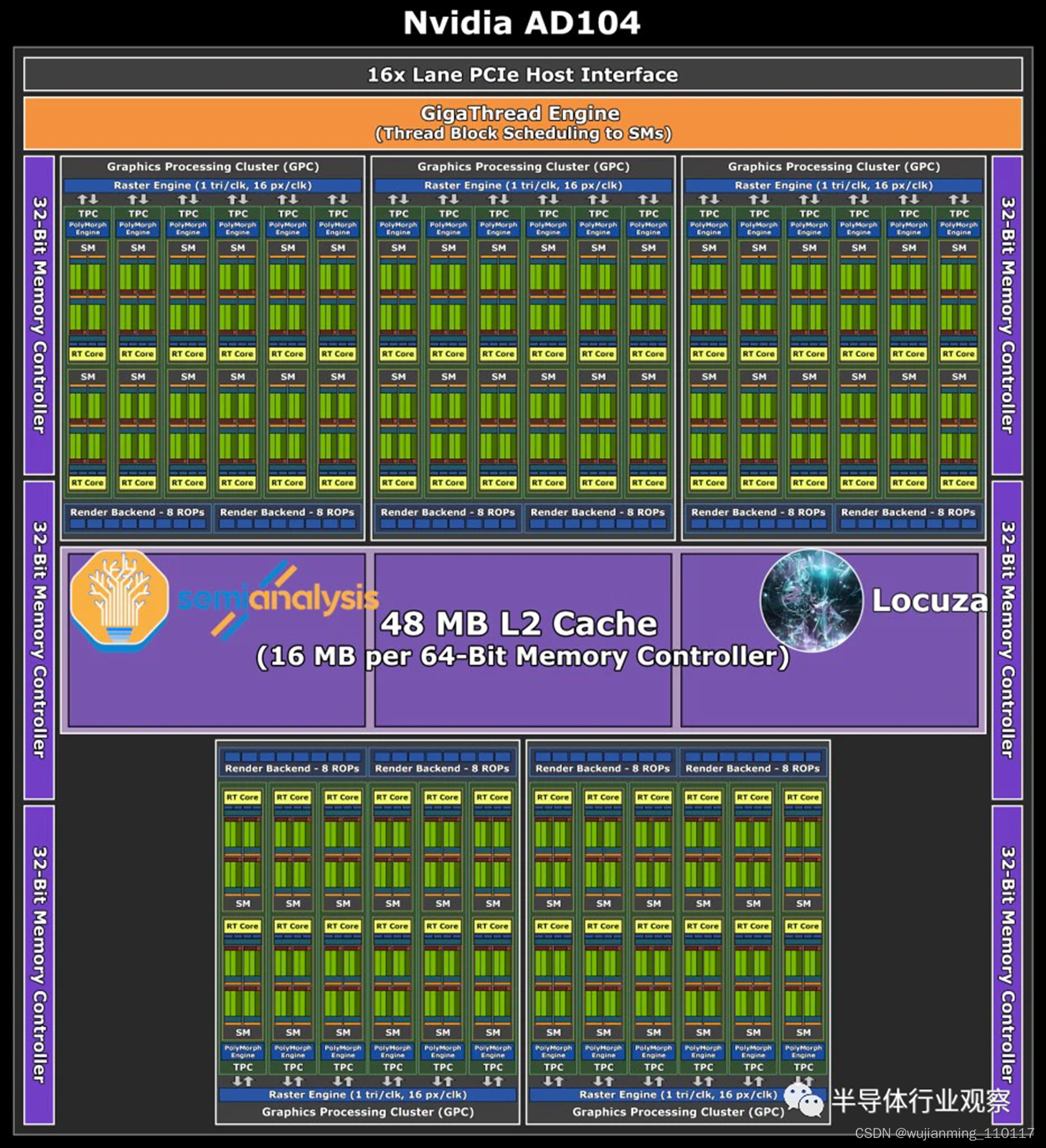
Task: Click right "Render Backend - 8 ROPs" in bottom-left GPC
Action: [x=443, y=763]
